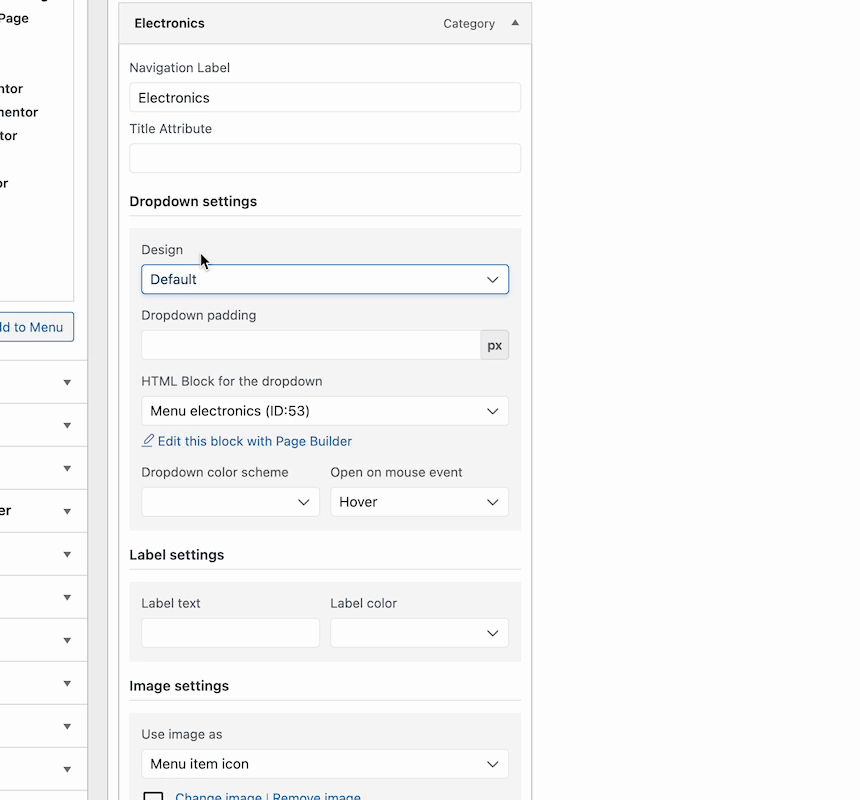Expand the bottommost accordion arrow in left sidebar
The width and height of the screenshot is (860, 800).
coord(67,769)
